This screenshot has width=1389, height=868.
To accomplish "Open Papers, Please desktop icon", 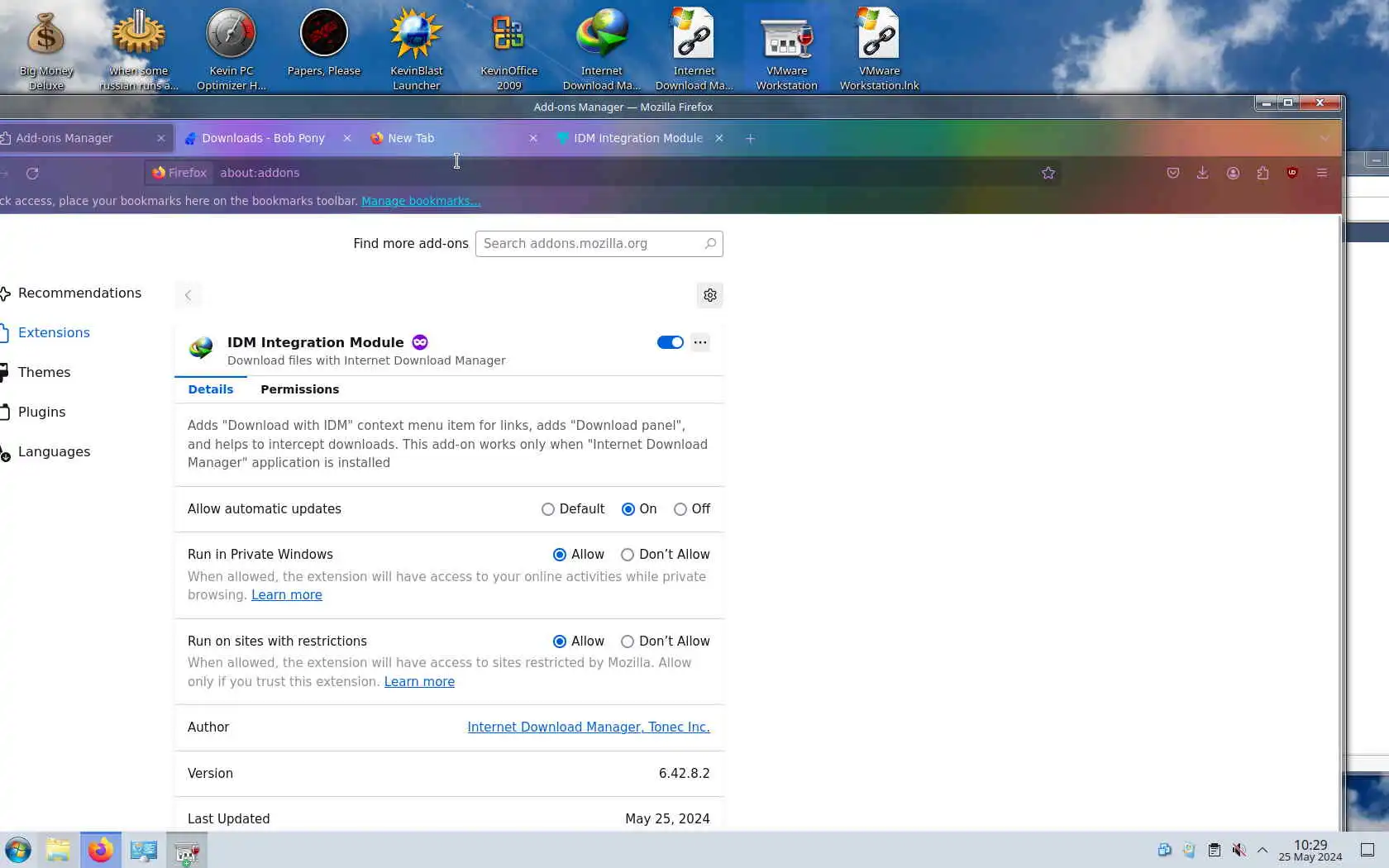I will point(324,41).
